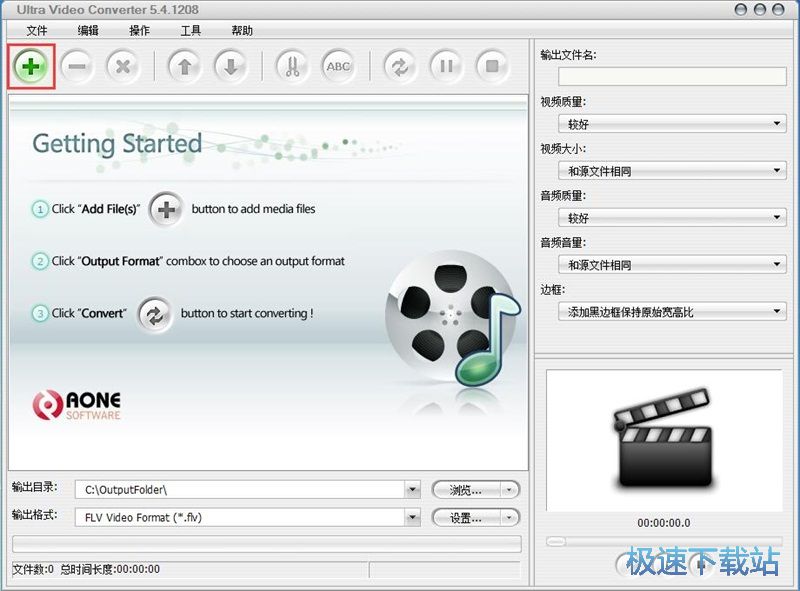The image size is (800, 591).
Task: Start conversion with the circular arrows icon
Action: click(401, 66)
